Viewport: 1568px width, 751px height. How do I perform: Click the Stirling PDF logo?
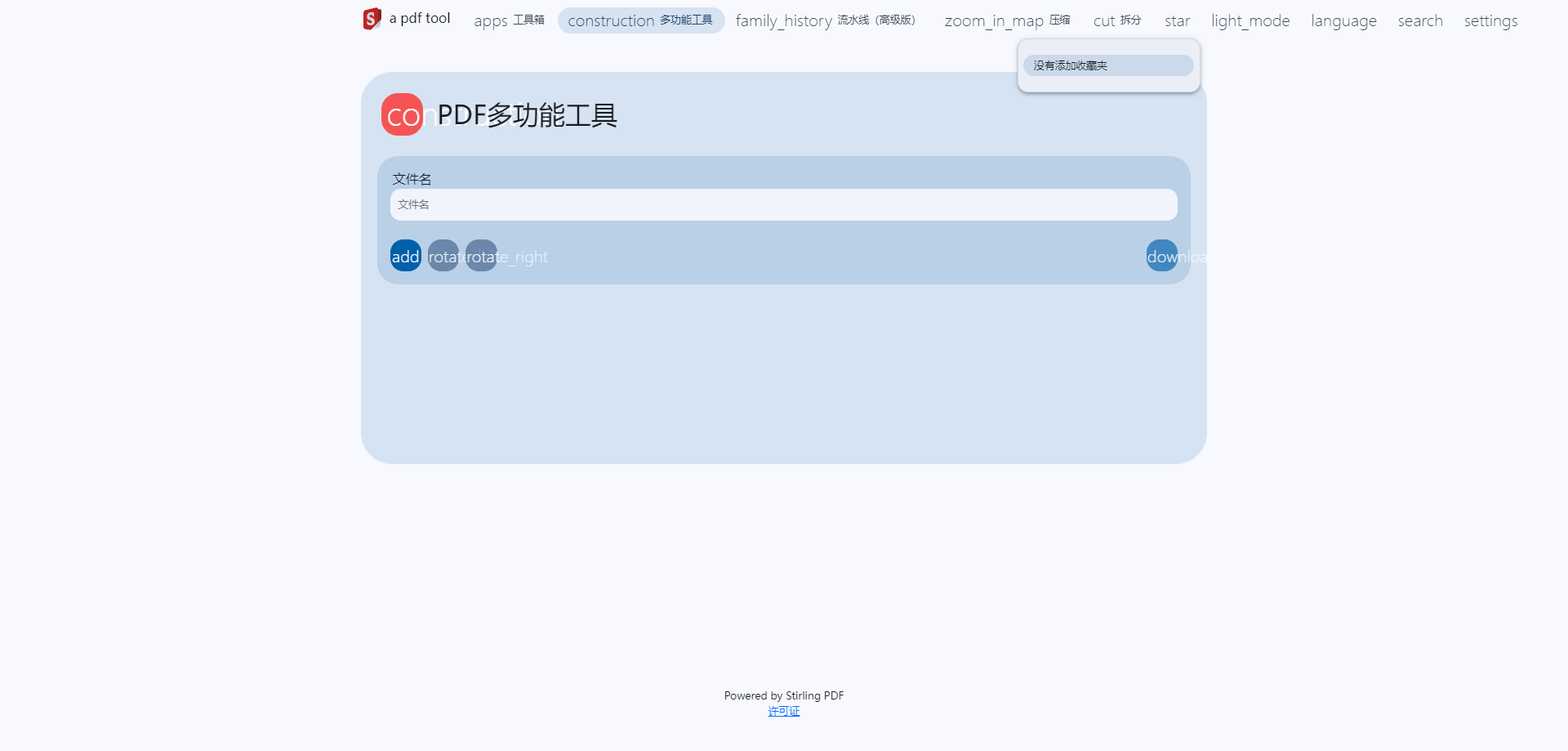(x=372, y=18)
